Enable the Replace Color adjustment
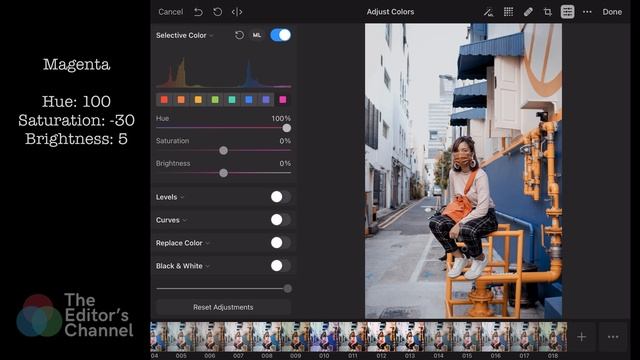Image resolution: width=640 pixels, height=360 pixels. pyautogui.click(x=280, y=242)
